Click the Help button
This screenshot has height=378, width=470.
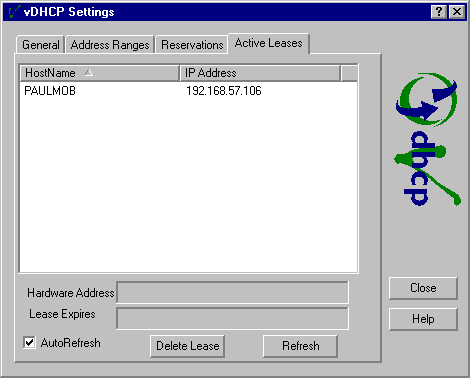coord(423,319)
